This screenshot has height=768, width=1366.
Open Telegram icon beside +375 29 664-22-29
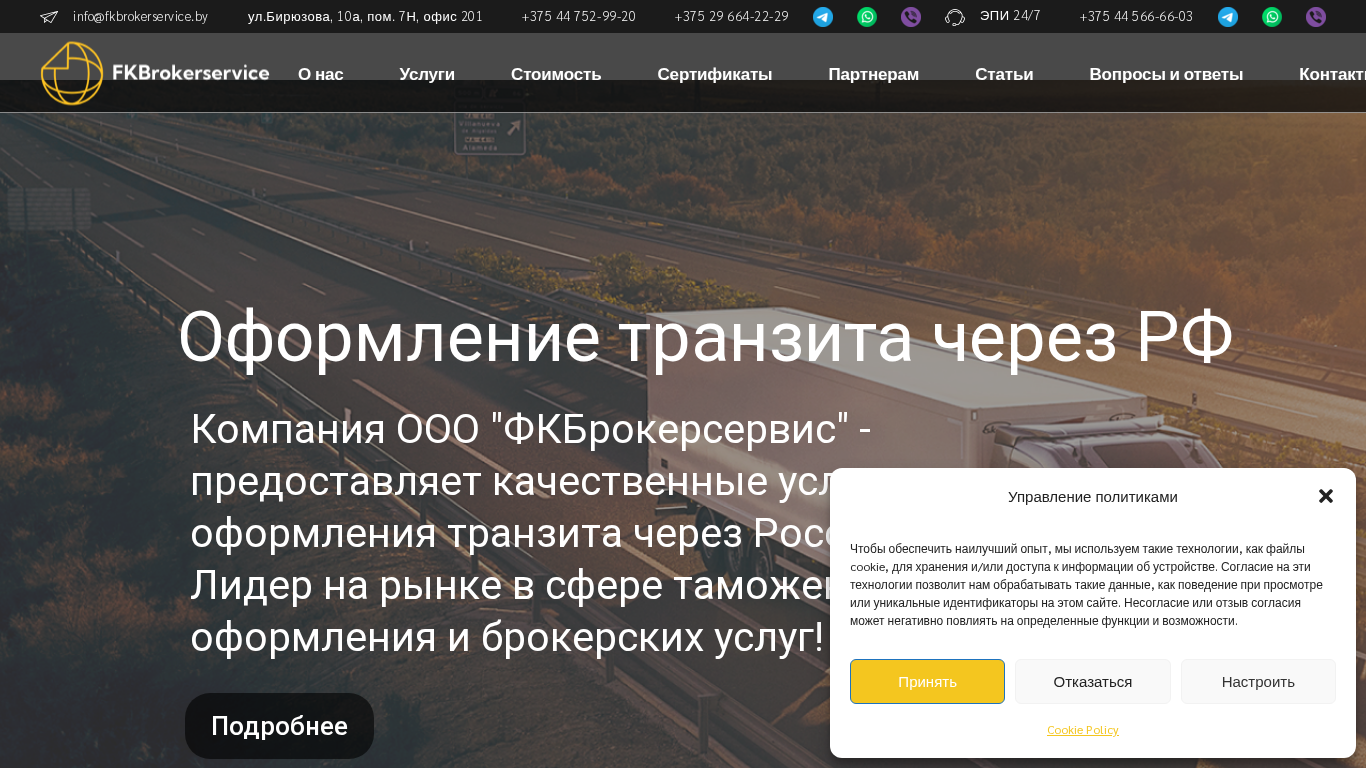pyautogui.click(x=823, y=17)
